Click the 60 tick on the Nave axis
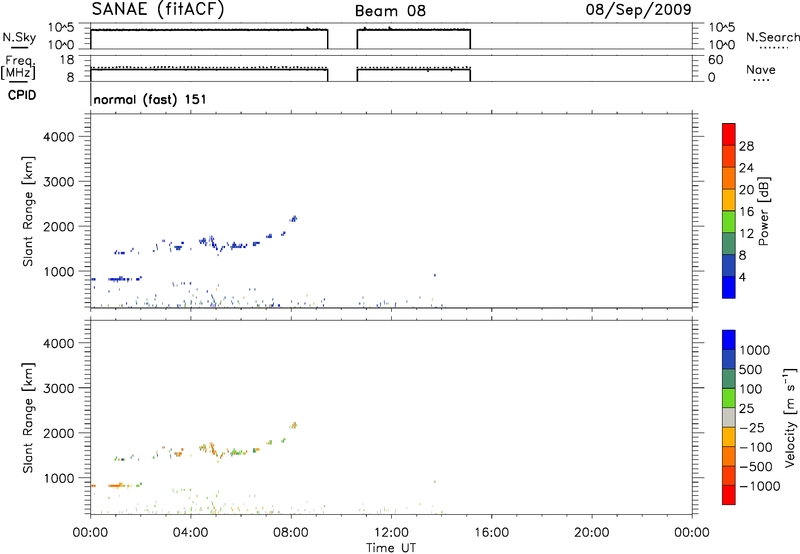800x554 pixels. (x=715, y=60)
